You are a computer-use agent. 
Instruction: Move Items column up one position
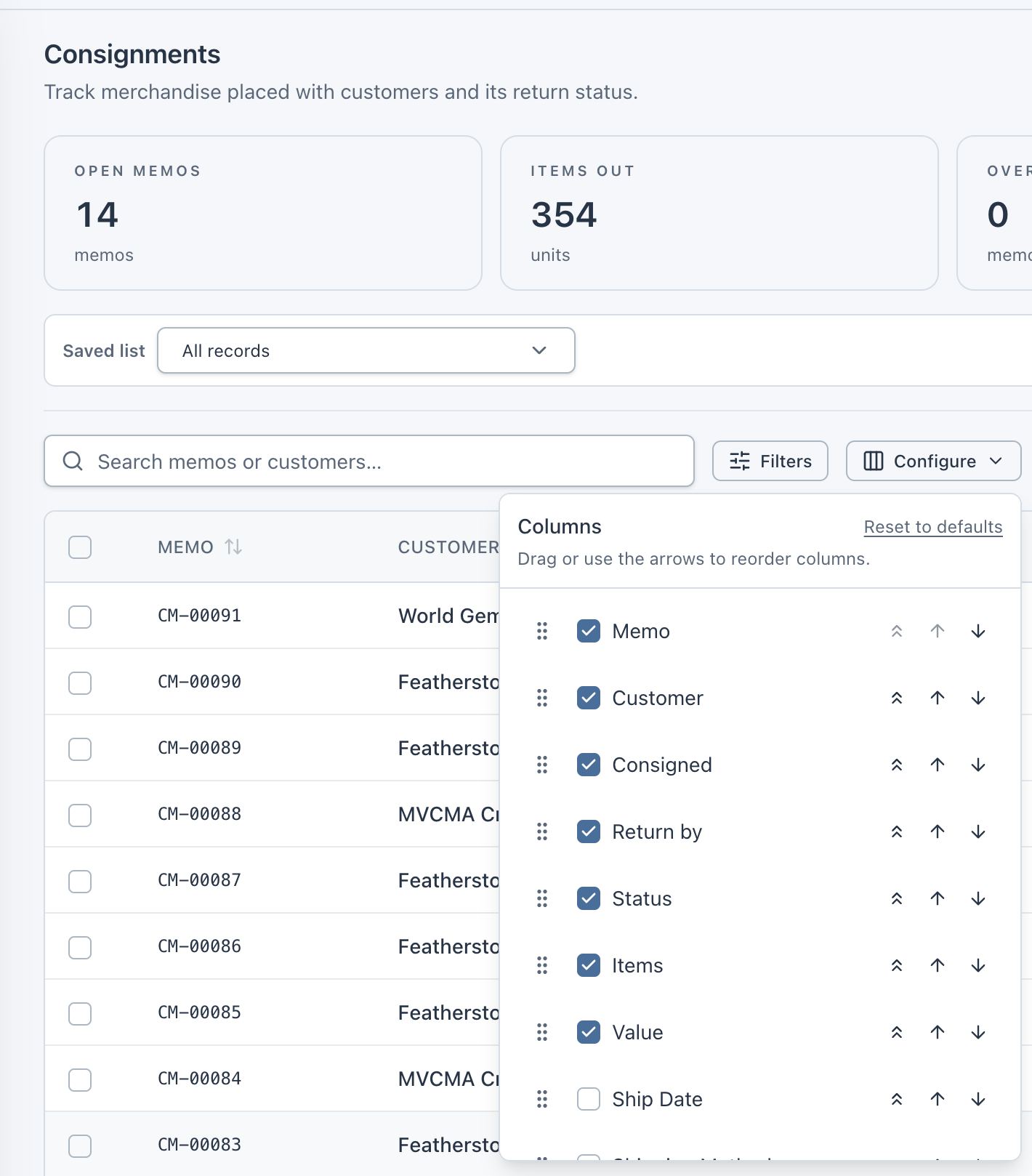tap(938, 965)
